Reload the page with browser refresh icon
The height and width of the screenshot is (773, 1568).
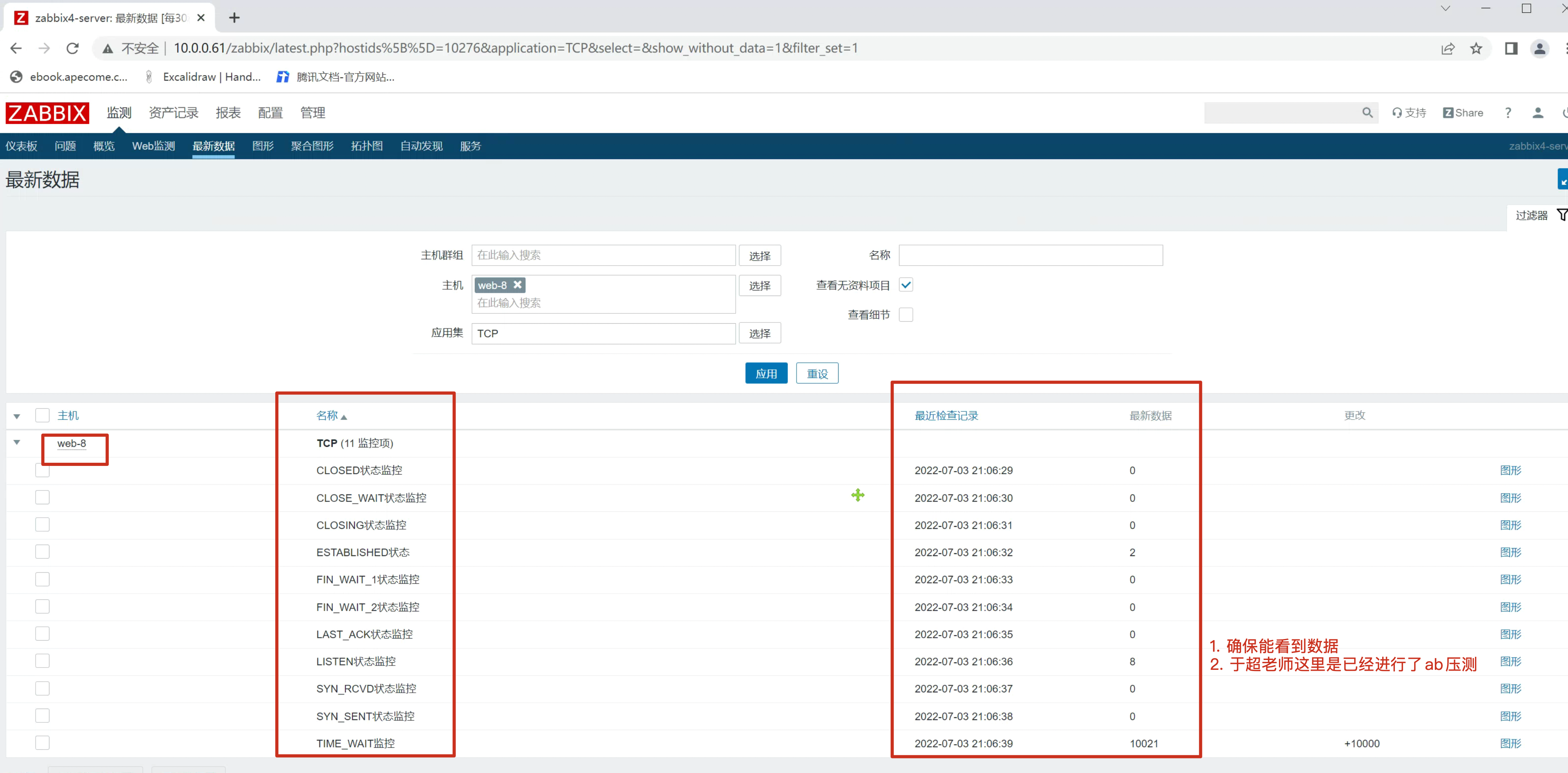click(x=72, y=49)
